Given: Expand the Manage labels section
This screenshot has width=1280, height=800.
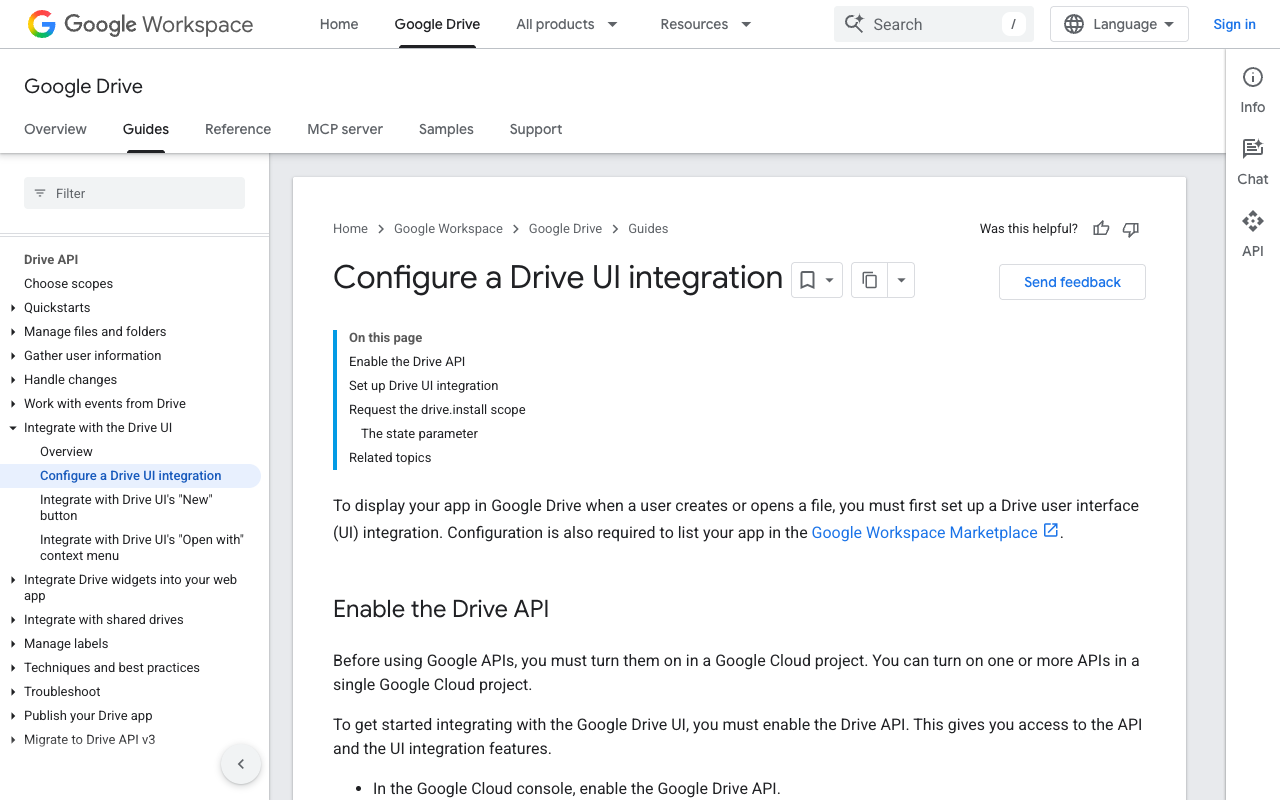Looking at the screenshot, I should point(13,644).
